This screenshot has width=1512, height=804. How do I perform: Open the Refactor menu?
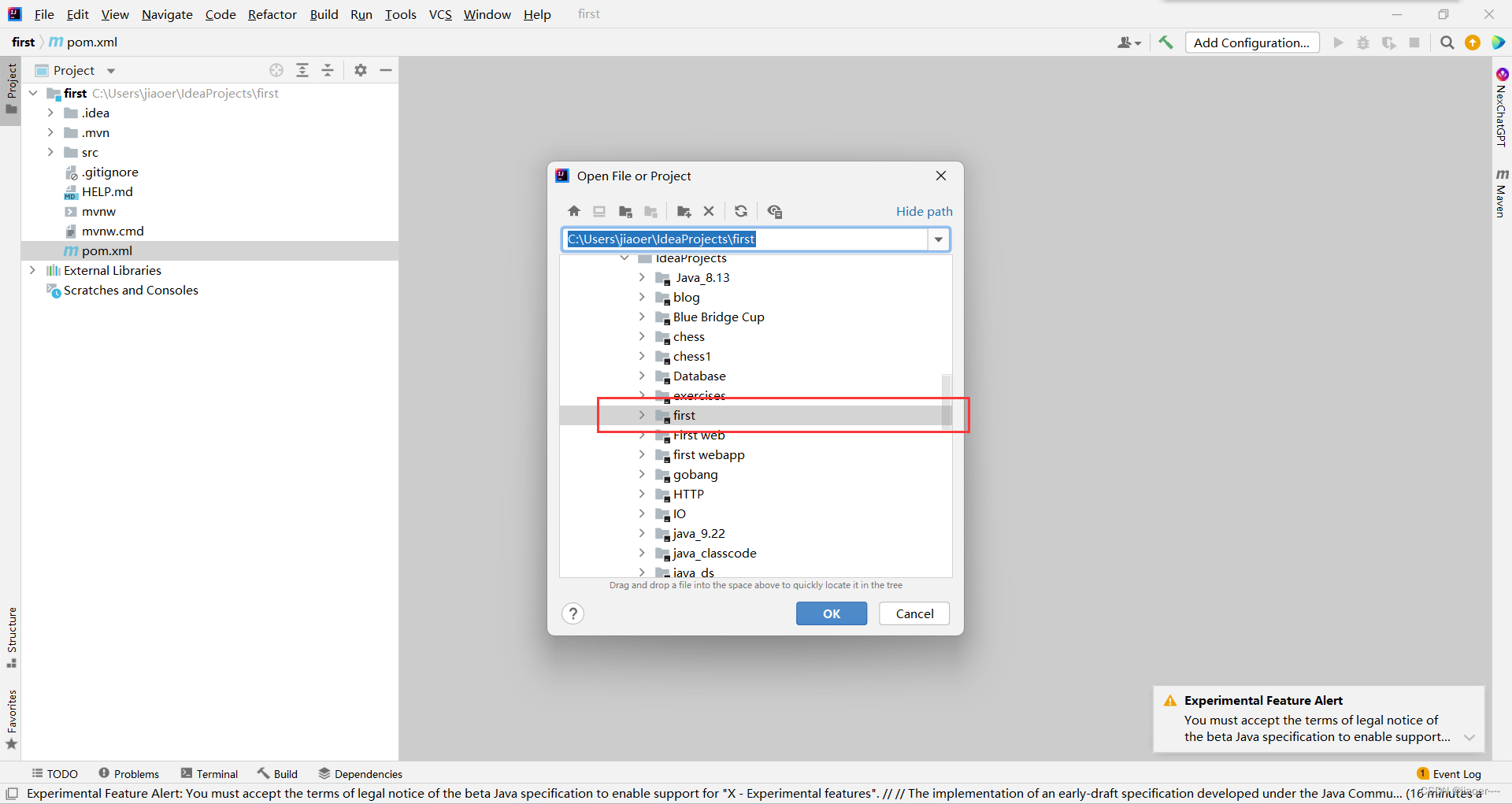(x=272, y=14)
